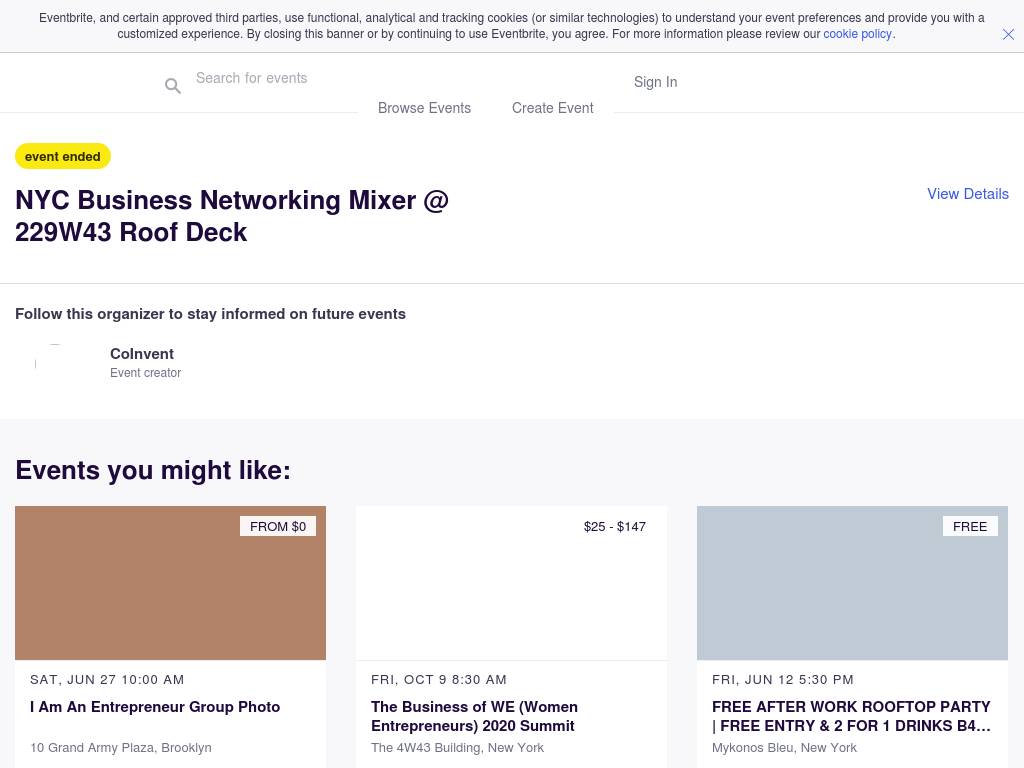The height and width of the screenshot is (768, 1024).
Task: Click Sign In link
Action: (x=655, y=82)
